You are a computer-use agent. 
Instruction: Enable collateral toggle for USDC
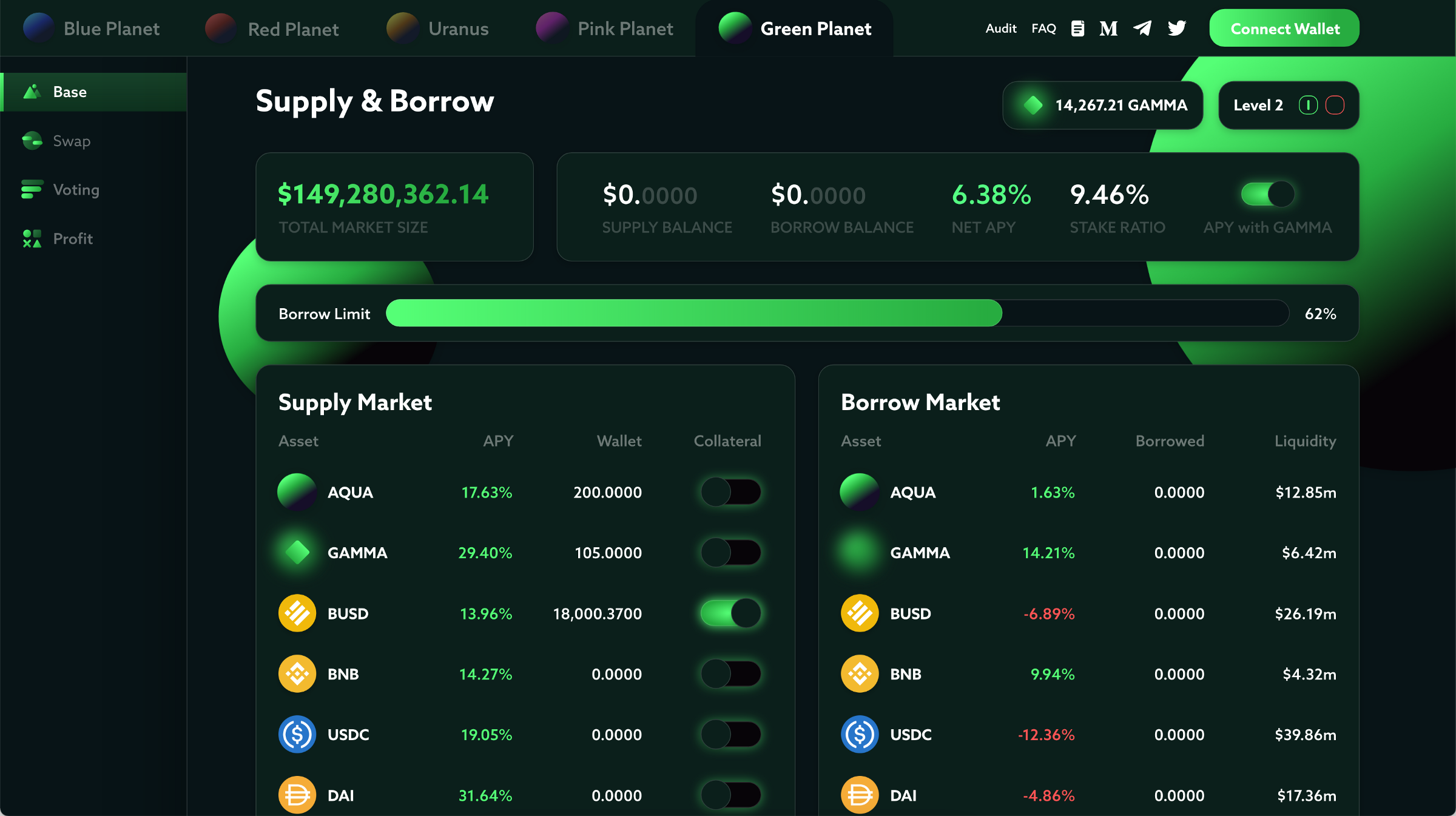point(730,735)
